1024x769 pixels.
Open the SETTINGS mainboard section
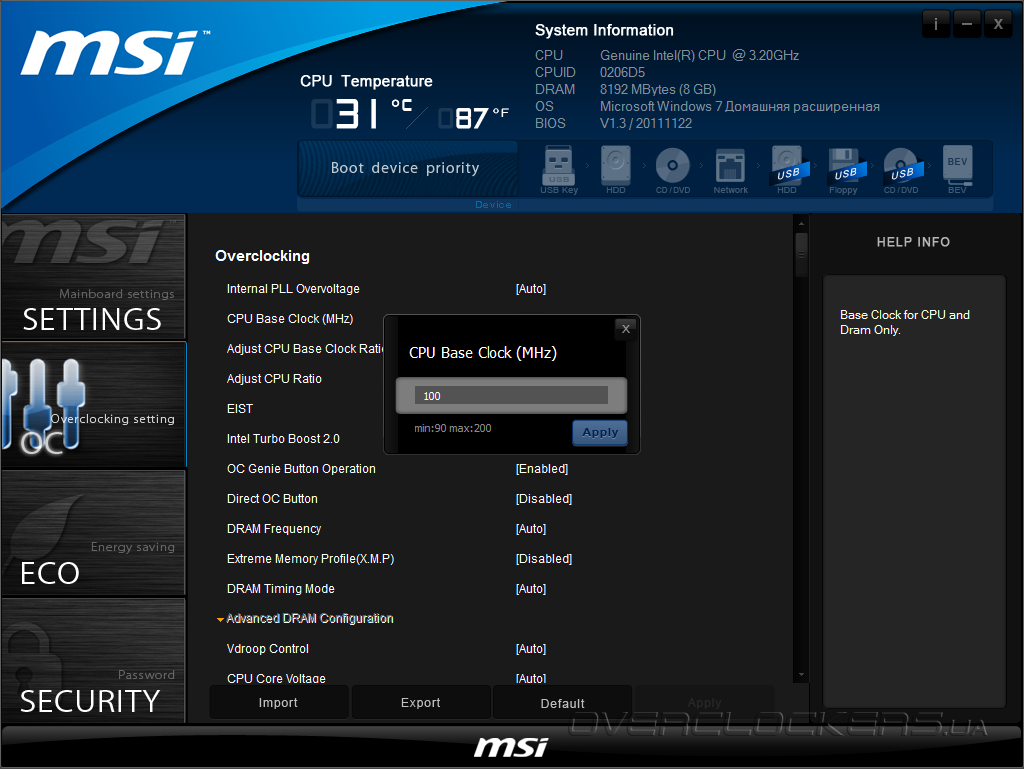click(93, 277)
